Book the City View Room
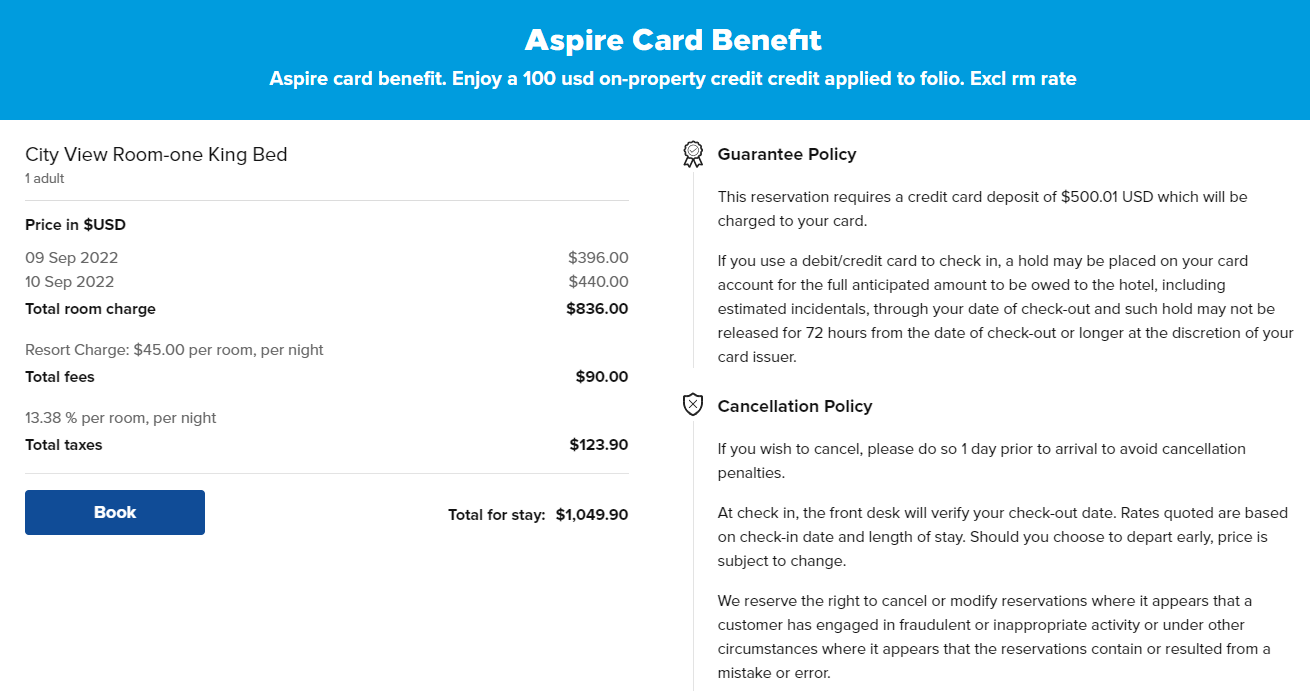1310x691 pixels. [x=115, y=512]
